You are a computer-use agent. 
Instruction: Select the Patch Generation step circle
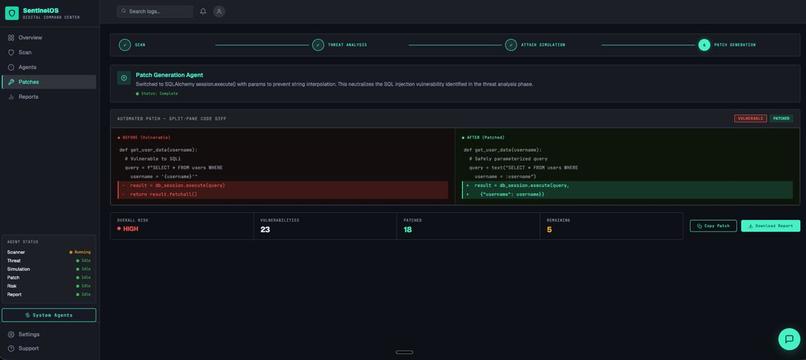pyautogui.click(x=704, y=45)
